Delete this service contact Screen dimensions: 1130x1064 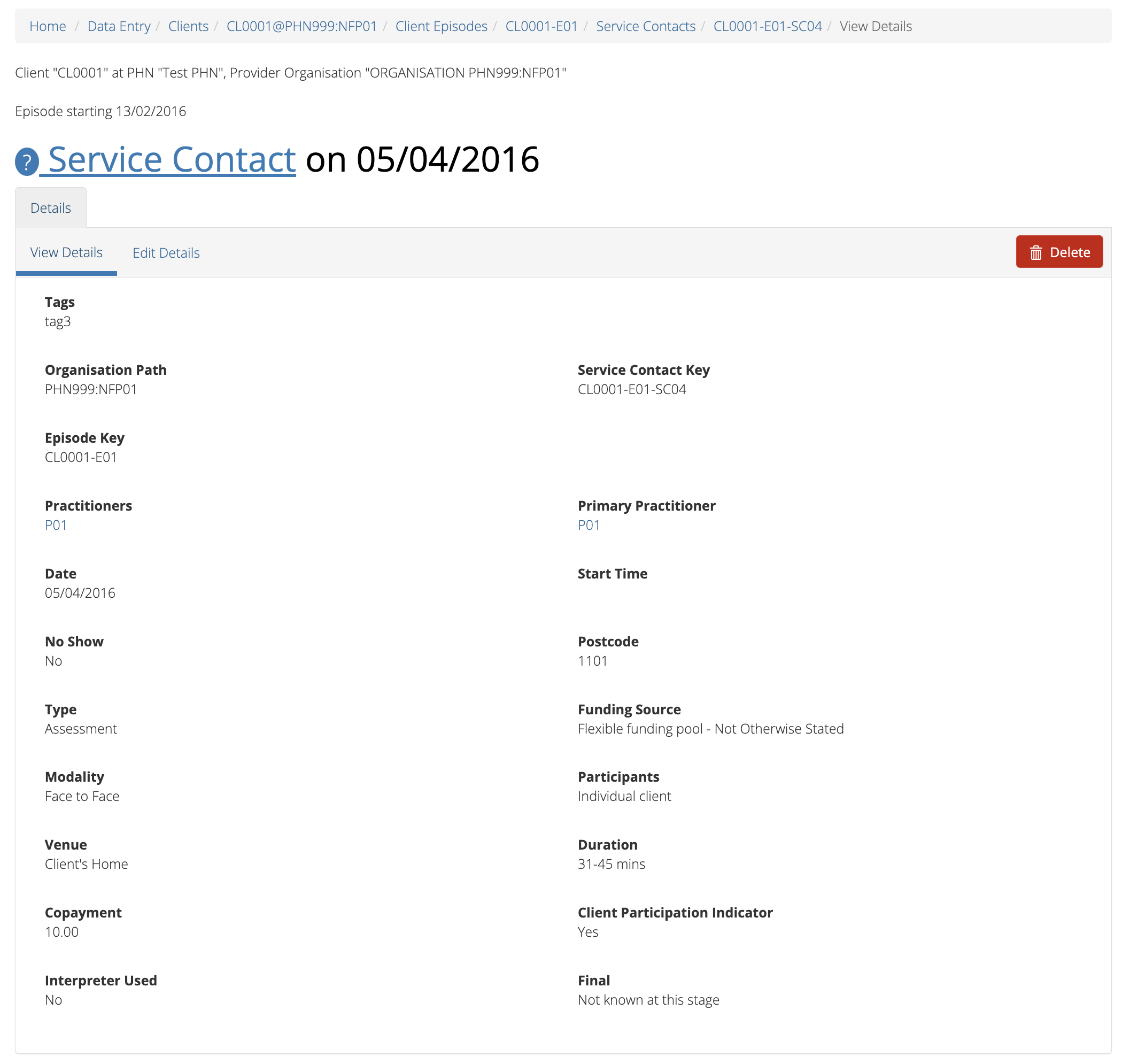1059,252
